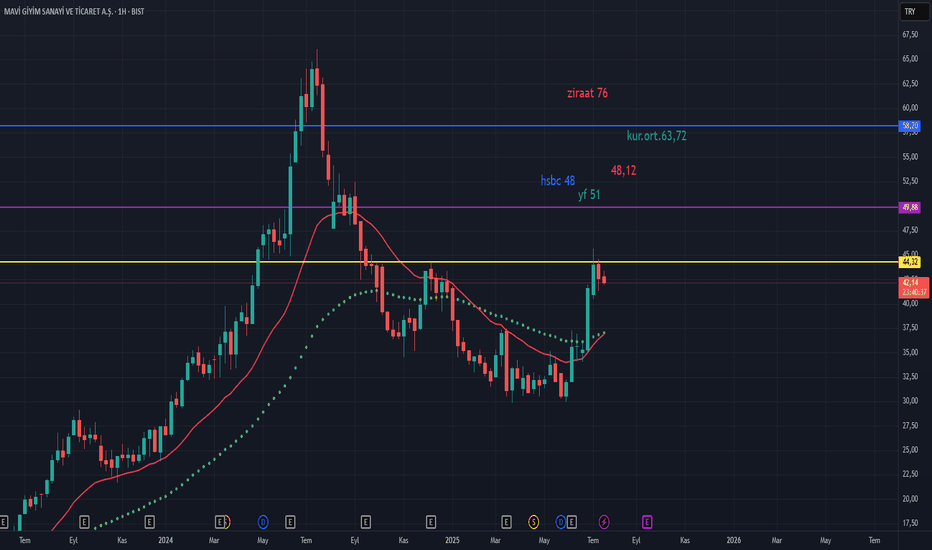Image resolution: width=932 pixels, height=550 pixels.
Task: Click the 67,50 price axis value
Action: tap(910, 34)
